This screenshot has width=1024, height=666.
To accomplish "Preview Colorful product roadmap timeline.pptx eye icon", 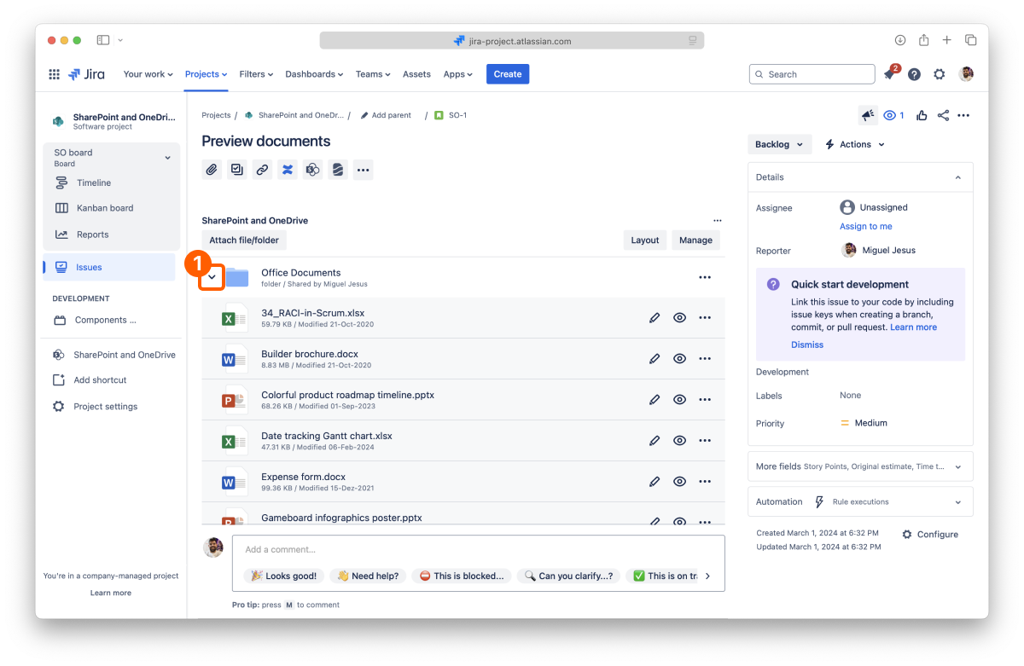I will coord(679,399).
